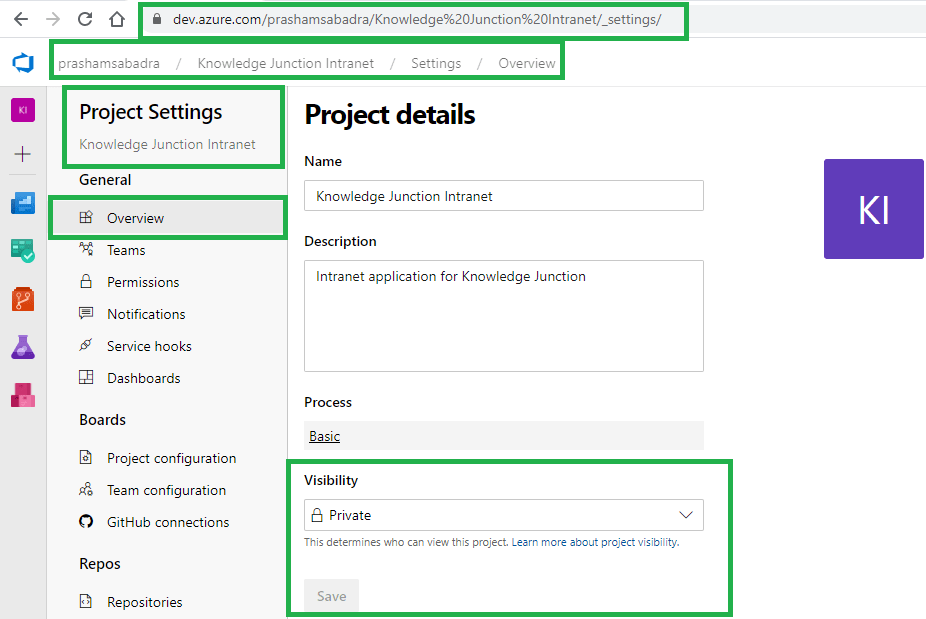Open Learn more about project visibility link
926x619 pixels.
pyautogui.click(x=595, y=542)
